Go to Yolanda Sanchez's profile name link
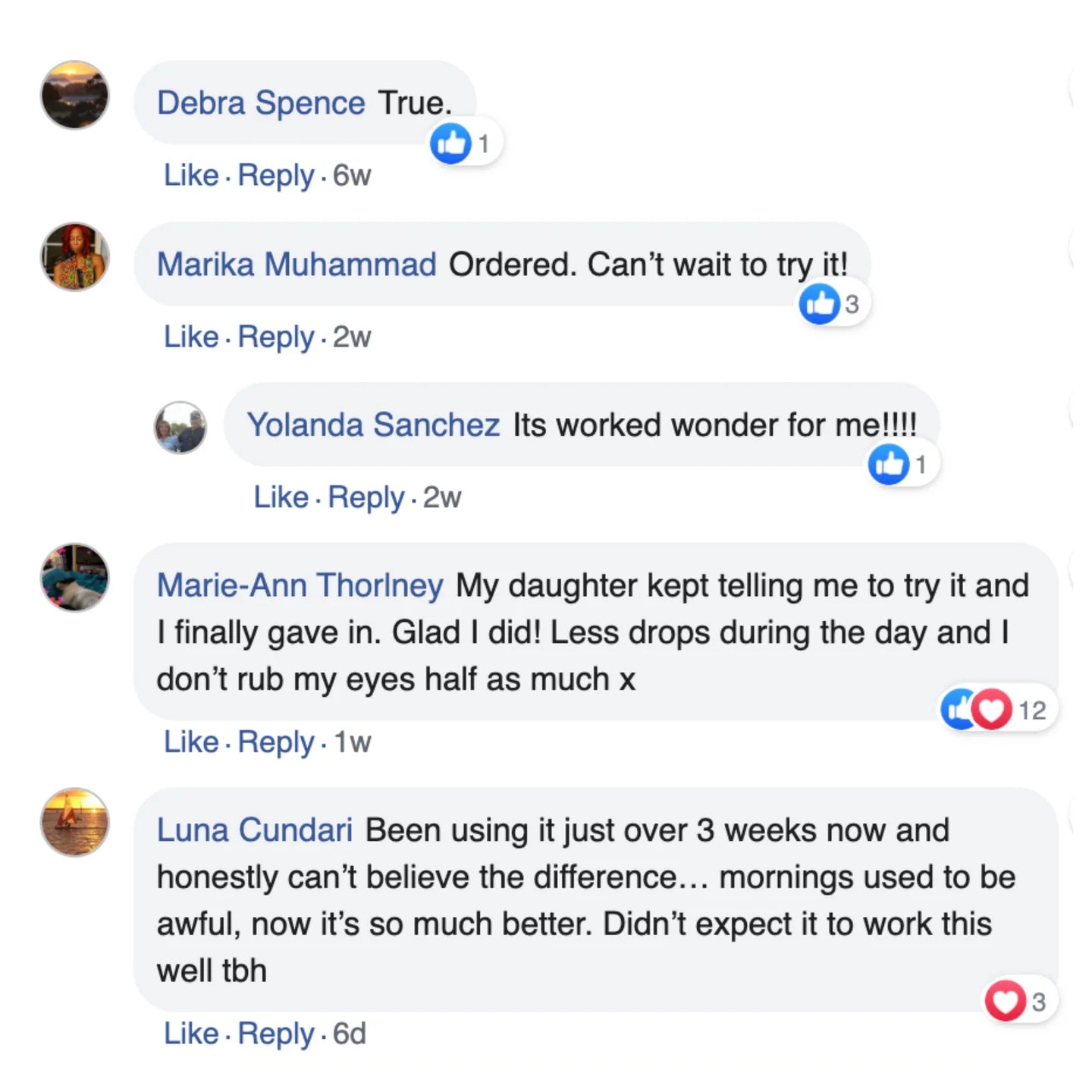 pyautogui.click(x=373, y=425)
